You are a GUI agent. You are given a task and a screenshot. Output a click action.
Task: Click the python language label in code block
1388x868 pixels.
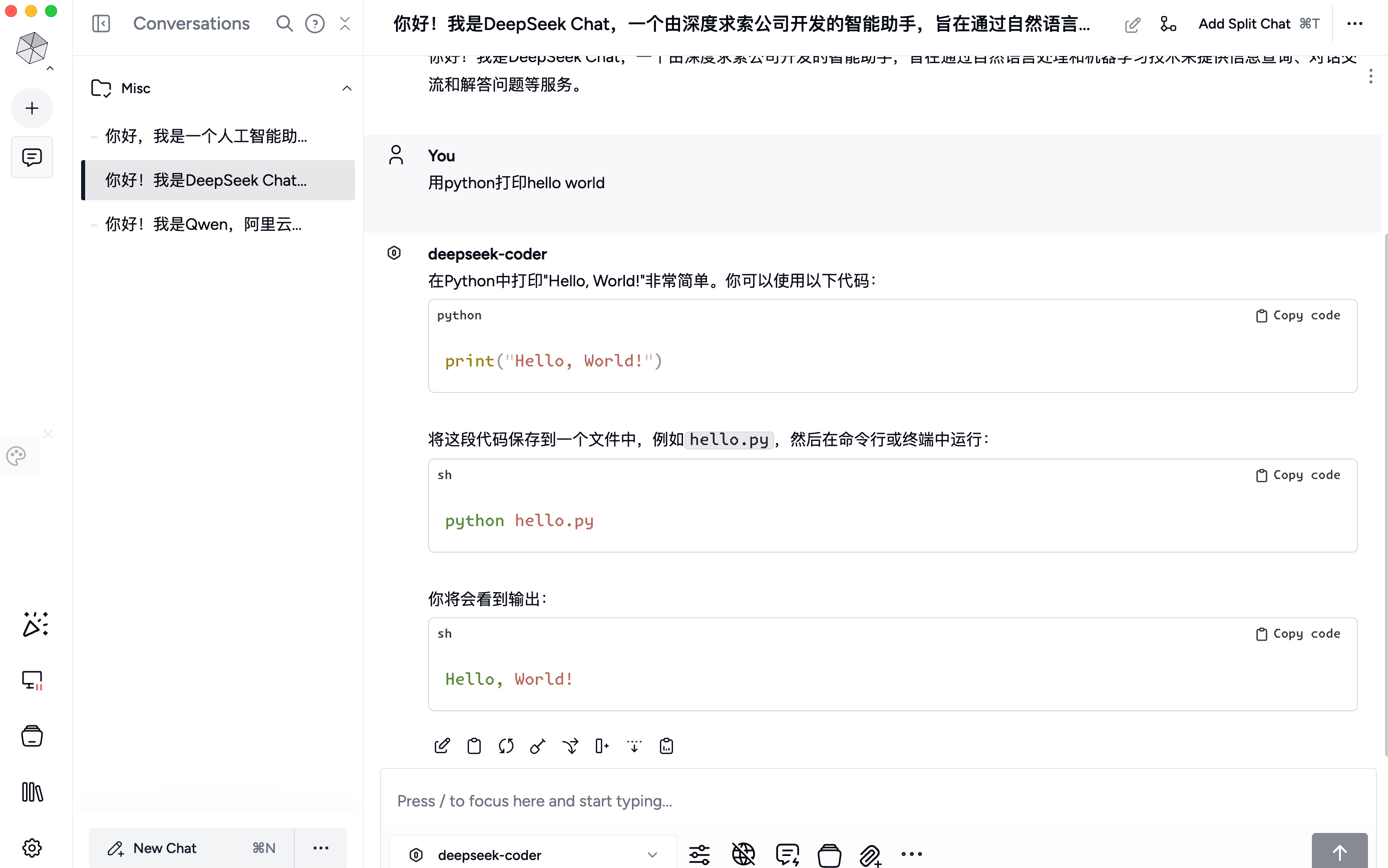click(459, 315)
